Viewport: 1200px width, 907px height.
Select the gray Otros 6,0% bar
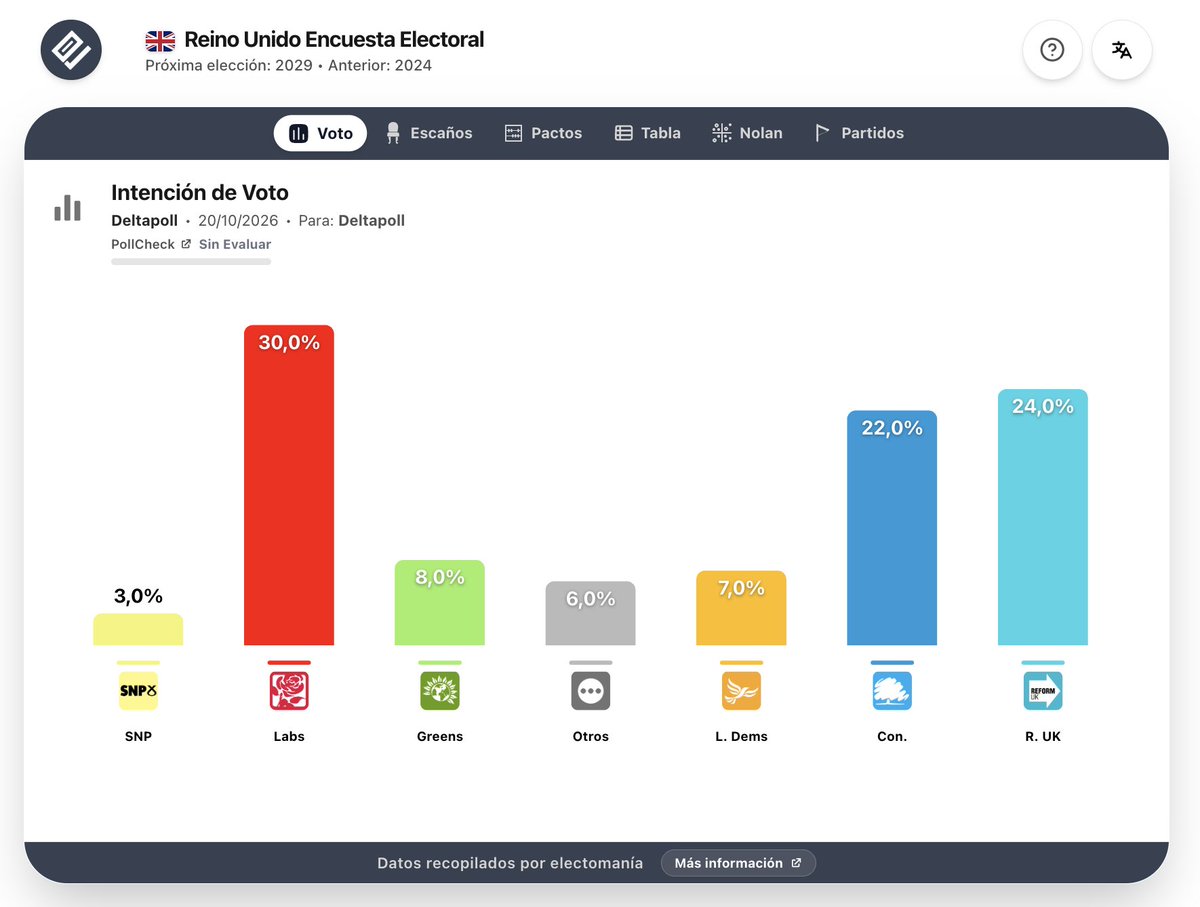[x=591, y=613]
